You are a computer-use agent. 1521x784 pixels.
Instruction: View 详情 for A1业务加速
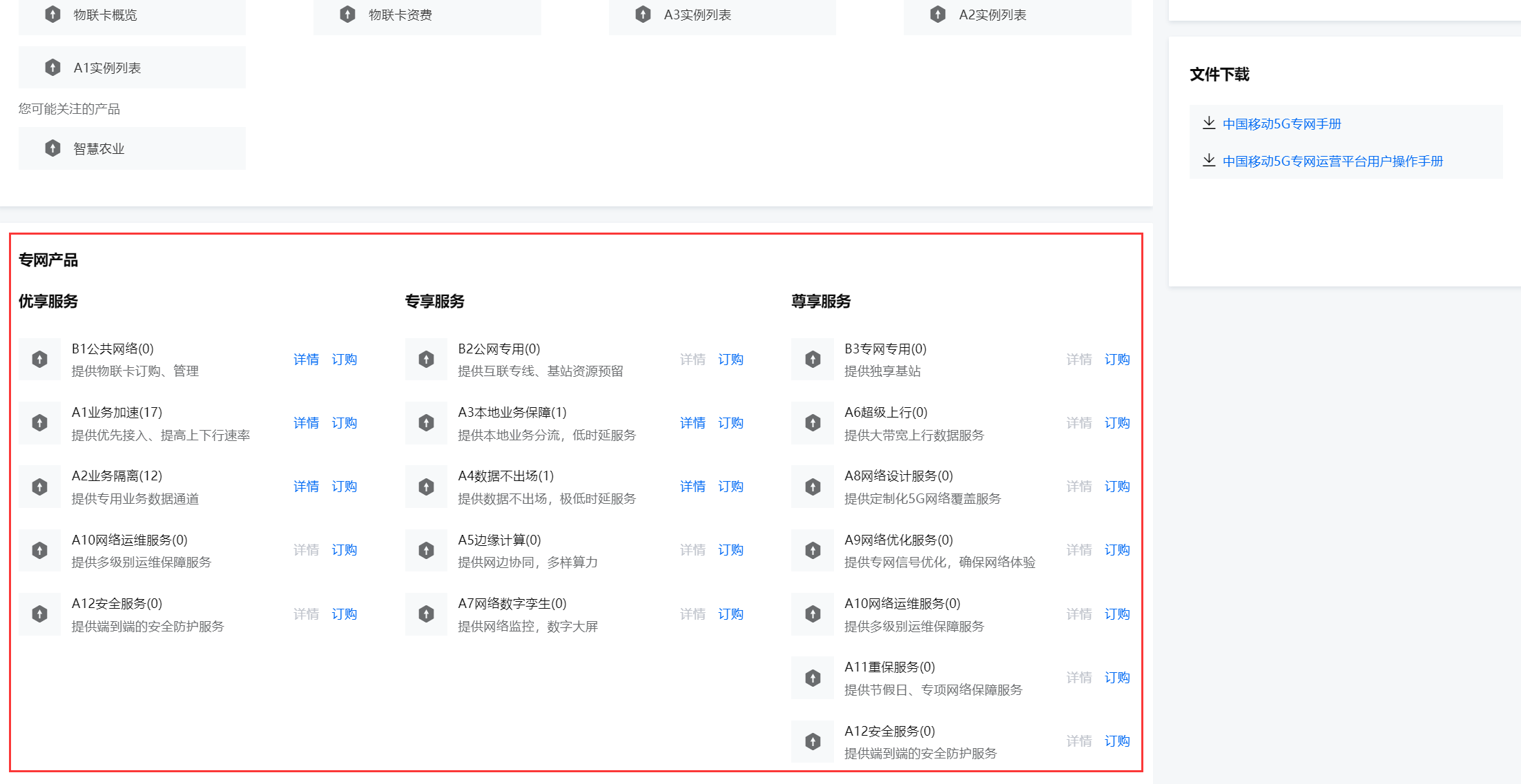click(x=306, y=423)
